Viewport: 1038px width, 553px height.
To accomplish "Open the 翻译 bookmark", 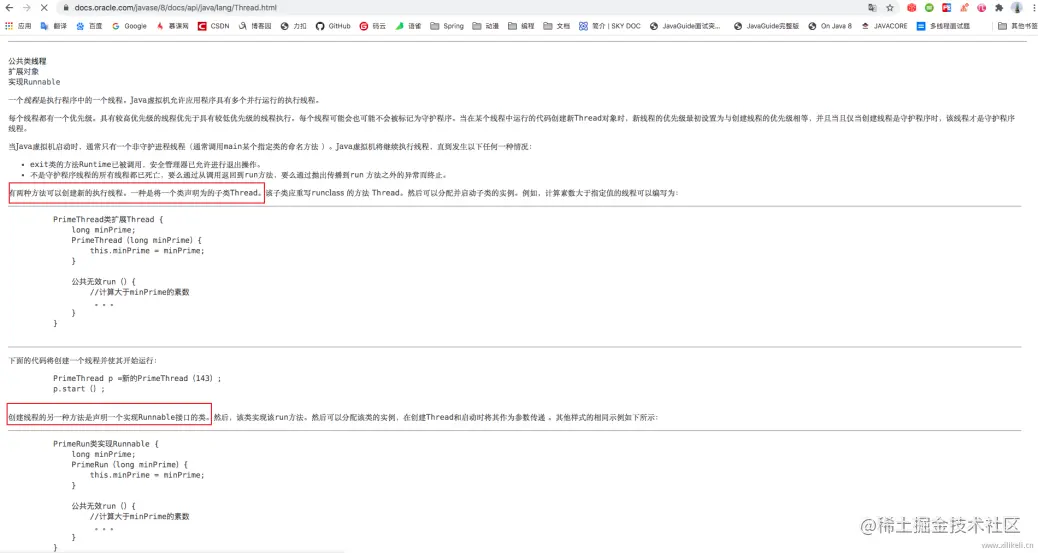I will 54,26.
